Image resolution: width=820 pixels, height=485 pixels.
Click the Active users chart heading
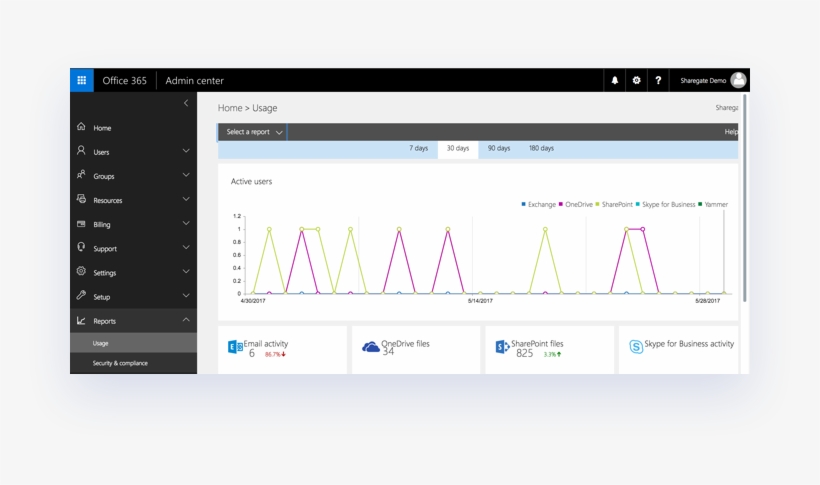pyautogui.click(x=252, y=182)
